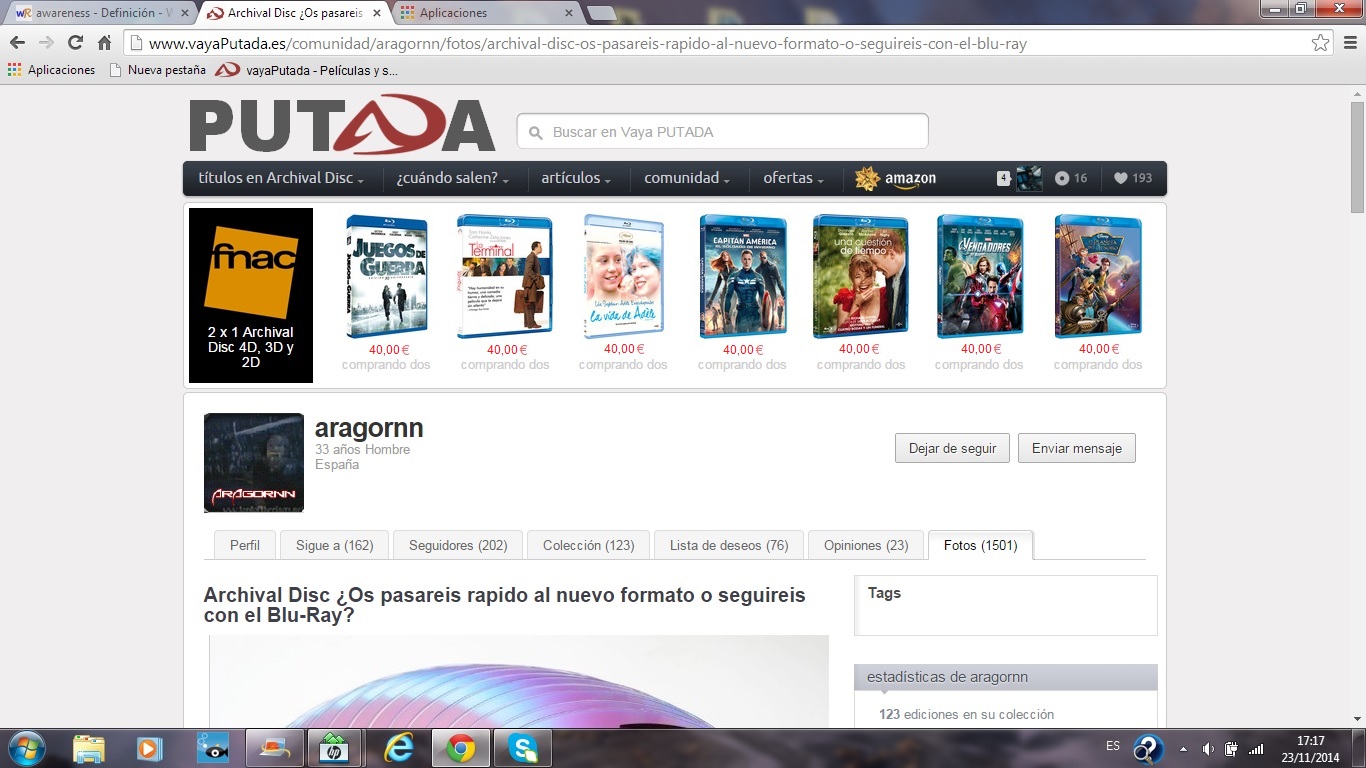Click ES language indicator in taskbar
1366x768 pixels.
(x=1113, y=746)
